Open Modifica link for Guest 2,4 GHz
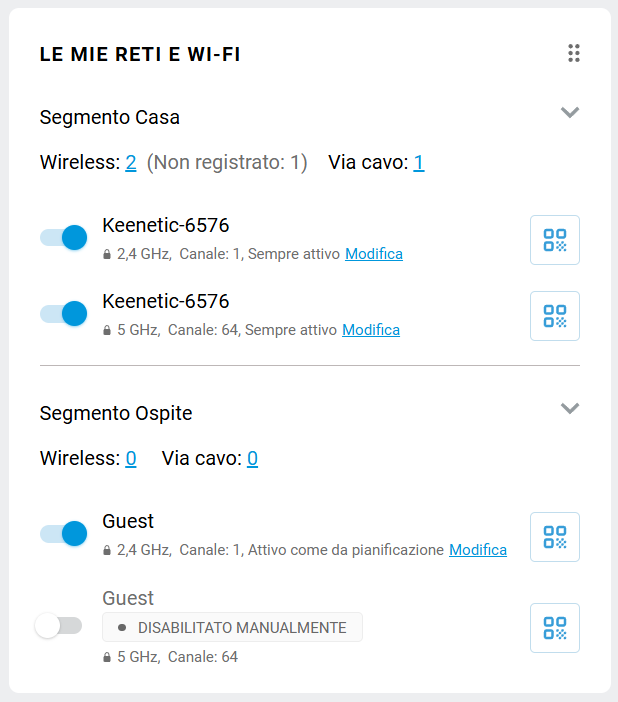 pos(478,550)
